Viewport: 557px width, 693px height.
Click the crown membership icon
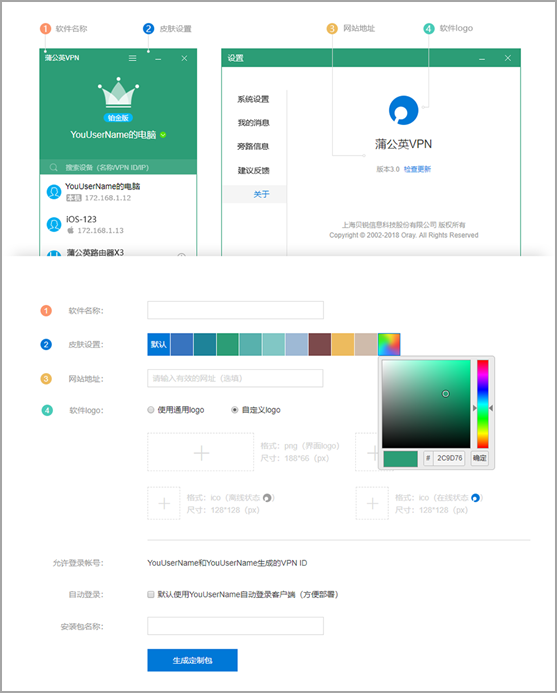click(x=118, y=92)
